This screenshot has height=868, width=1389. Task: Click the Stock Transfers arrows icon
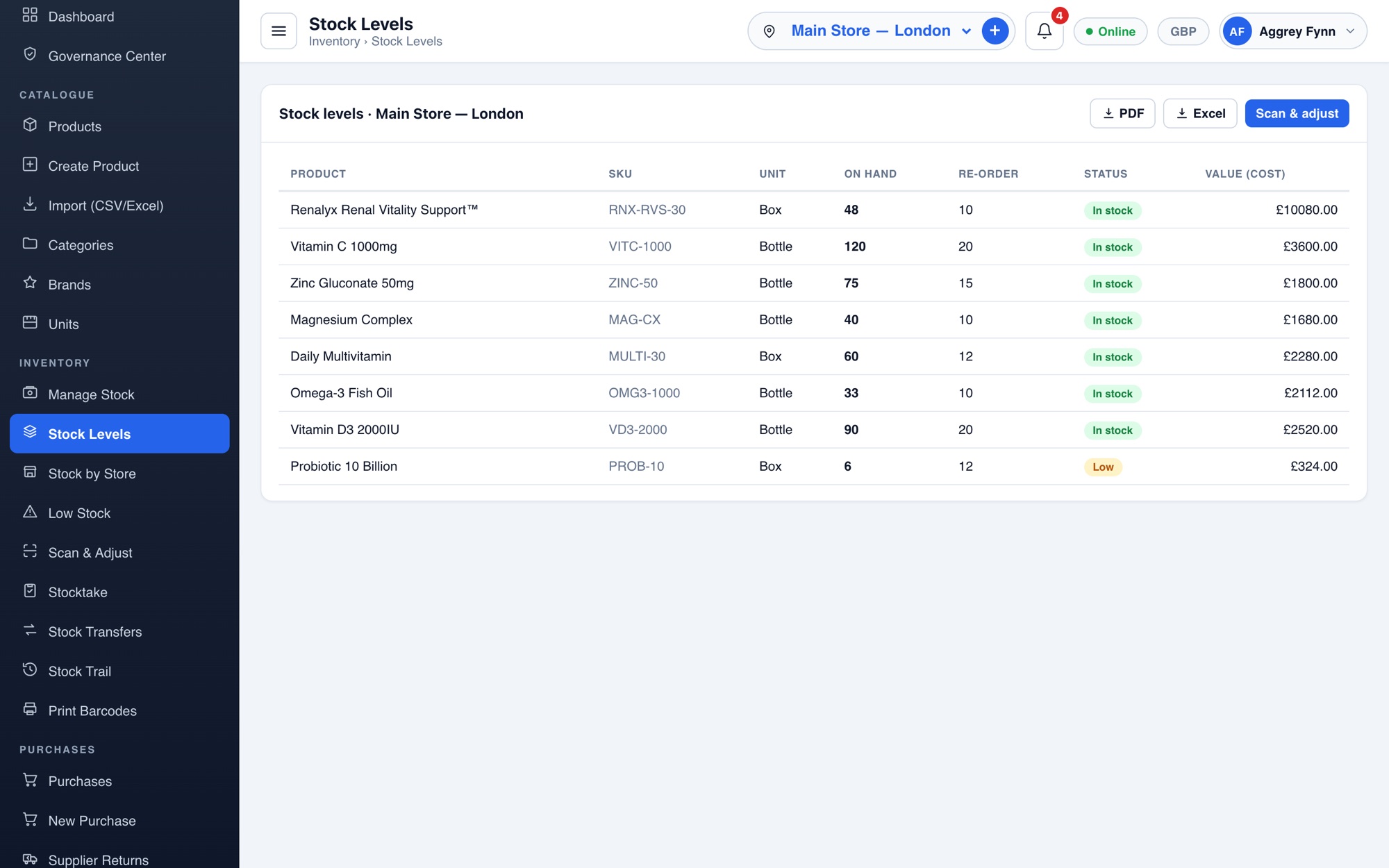[x=30, y=631]
